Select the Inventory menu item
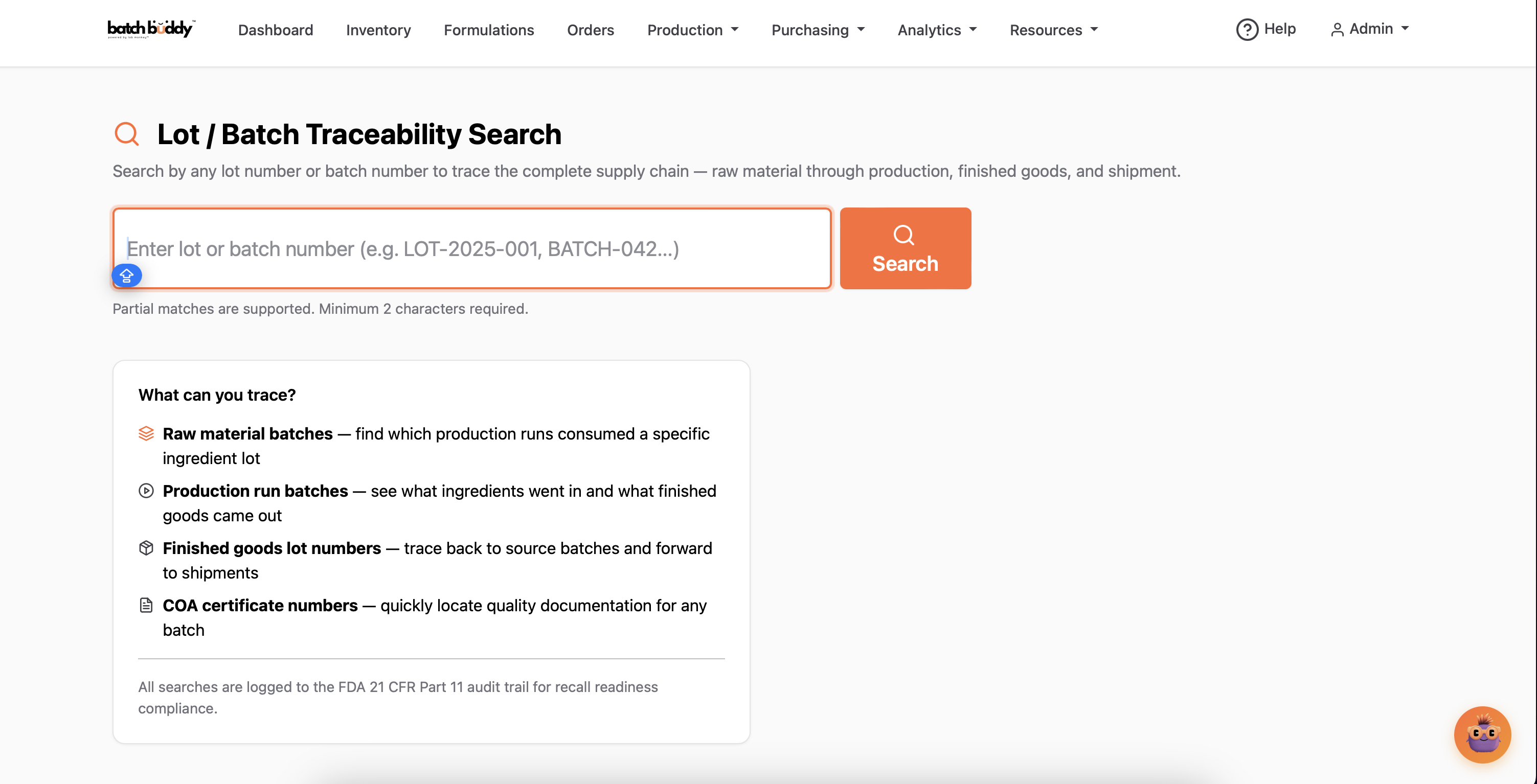The width and height of the screenshot is (1537, 784). coord(378,30)
